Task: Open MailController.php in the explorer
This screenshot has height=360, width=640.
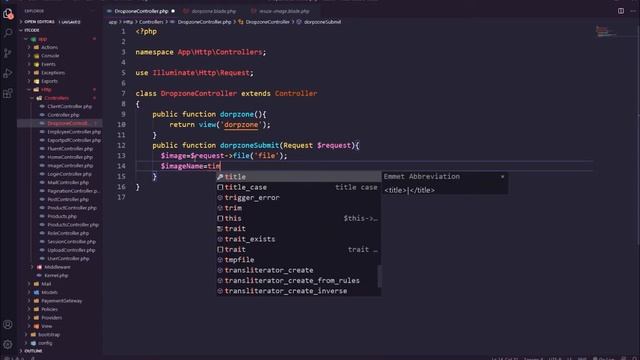Action: point(68,182)
